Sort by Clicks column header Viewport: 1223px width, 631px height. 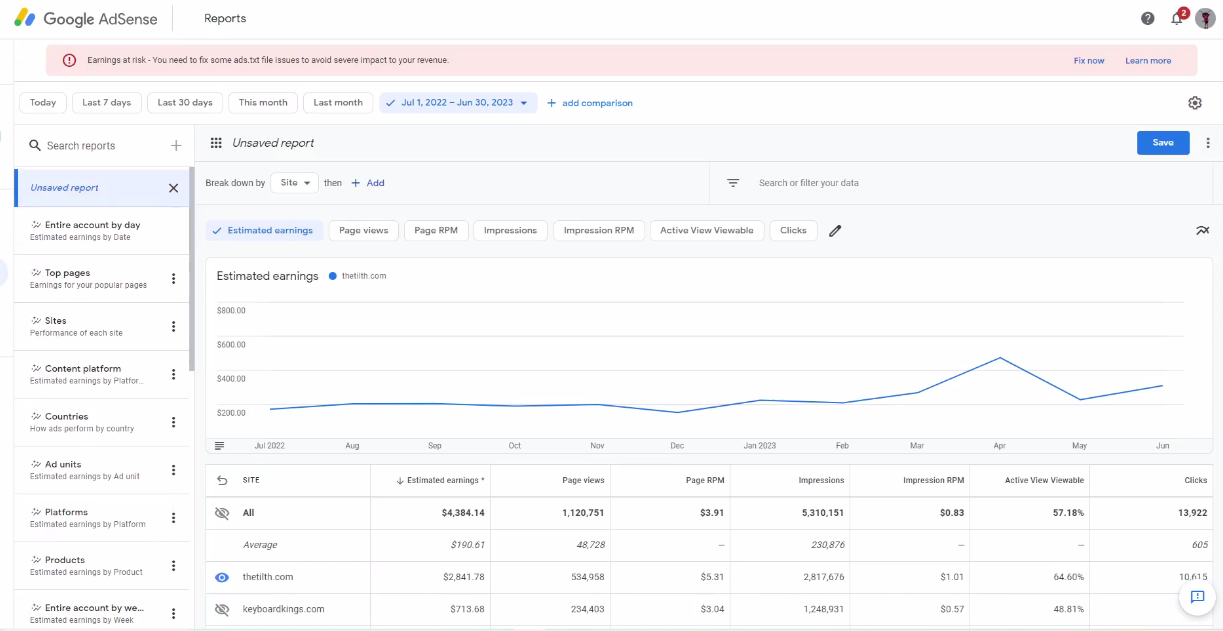coord(1196,481)
